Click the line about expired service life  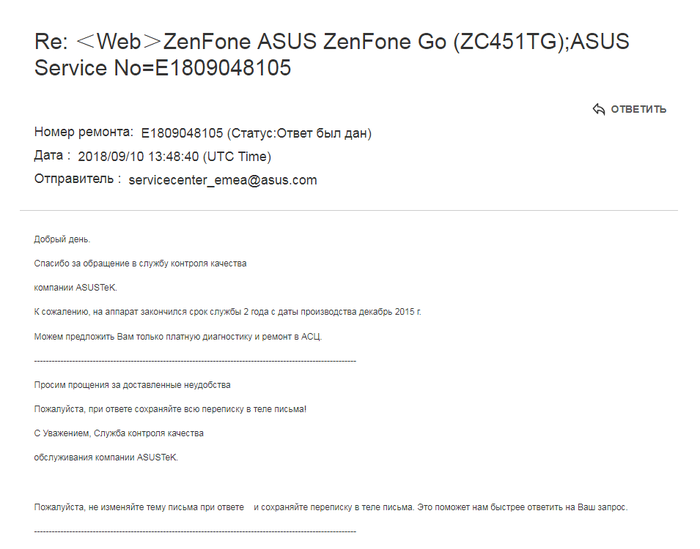coord(228,312)
